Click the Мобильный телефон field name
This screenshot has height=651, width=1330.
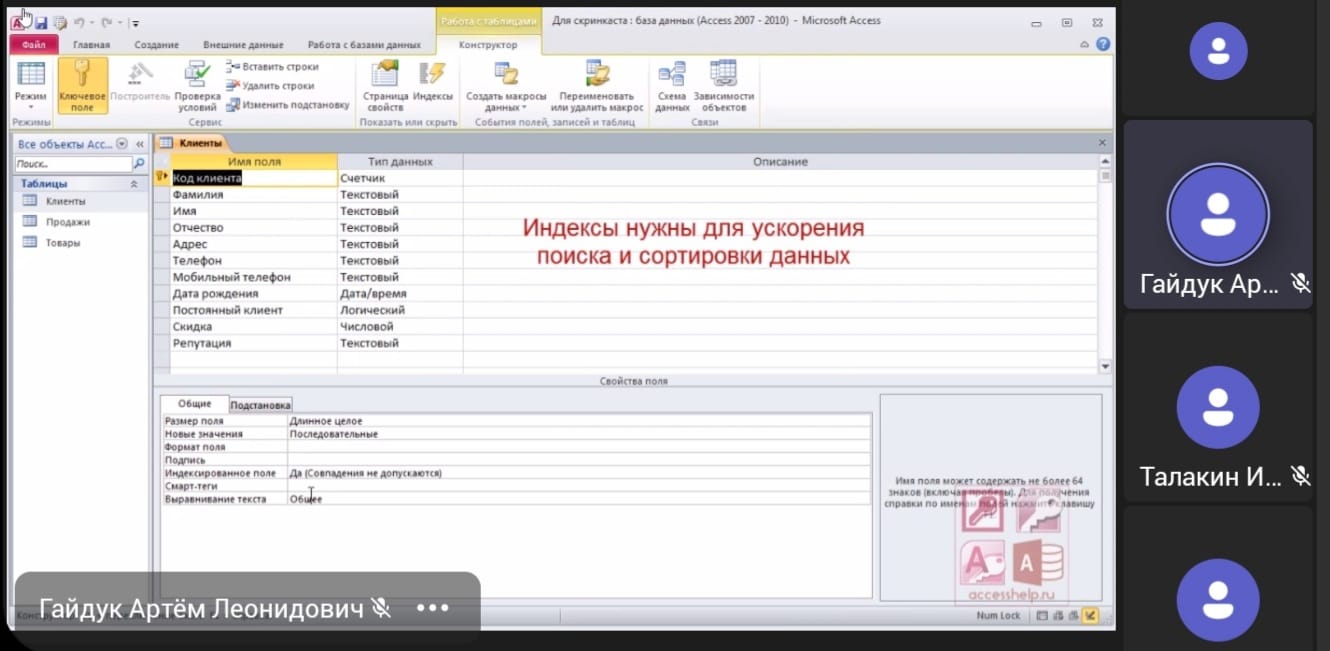pyautogui.click(x=232, y=277)
